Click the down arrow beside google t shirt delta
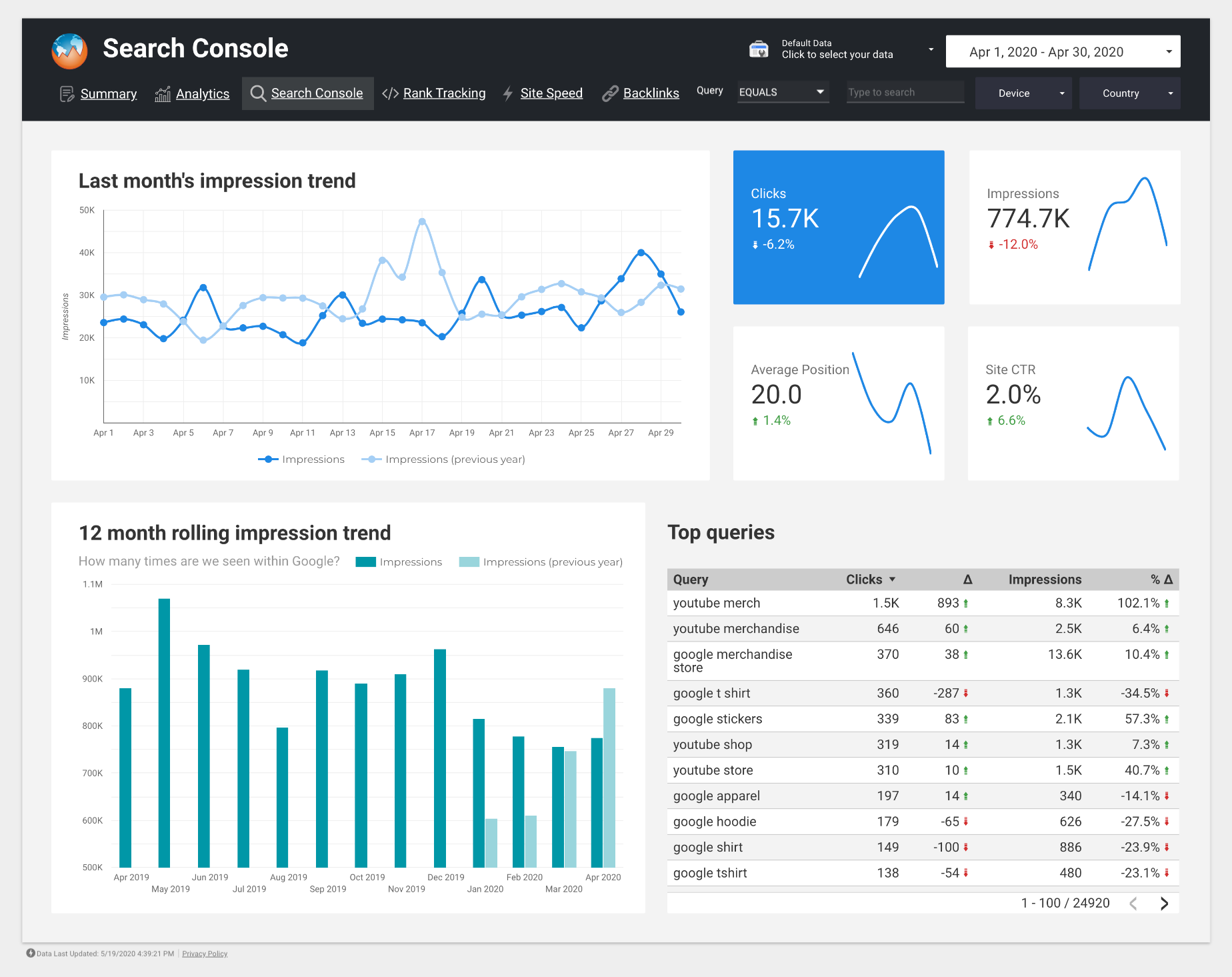Image resolution: width=1232 pixels, height=977 pixels. (x=965, y=694)
